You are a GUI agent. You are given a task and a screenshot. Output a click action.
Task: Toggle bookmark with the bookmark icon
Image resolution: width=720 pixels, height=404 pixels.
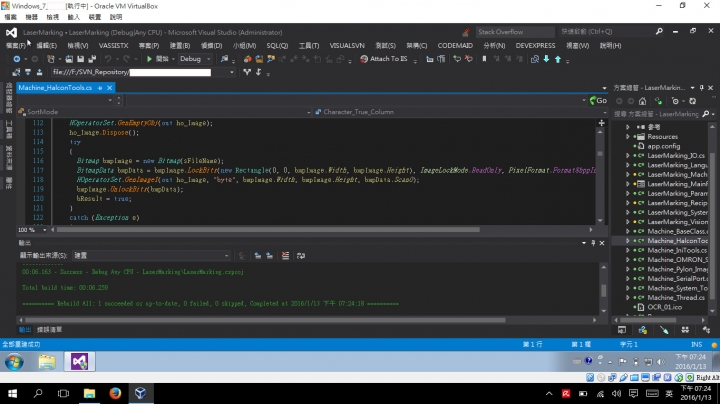[x=484, y=59]
